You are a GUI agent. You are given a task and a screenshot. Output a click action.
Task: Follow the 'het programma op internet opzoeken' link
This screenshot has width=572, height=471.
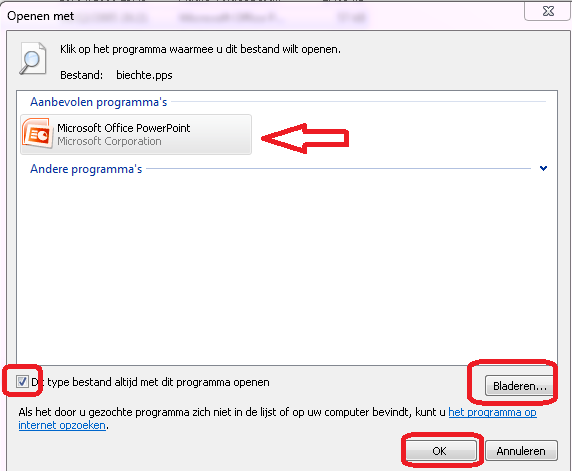pyautogui.click(x=277, y=418)
